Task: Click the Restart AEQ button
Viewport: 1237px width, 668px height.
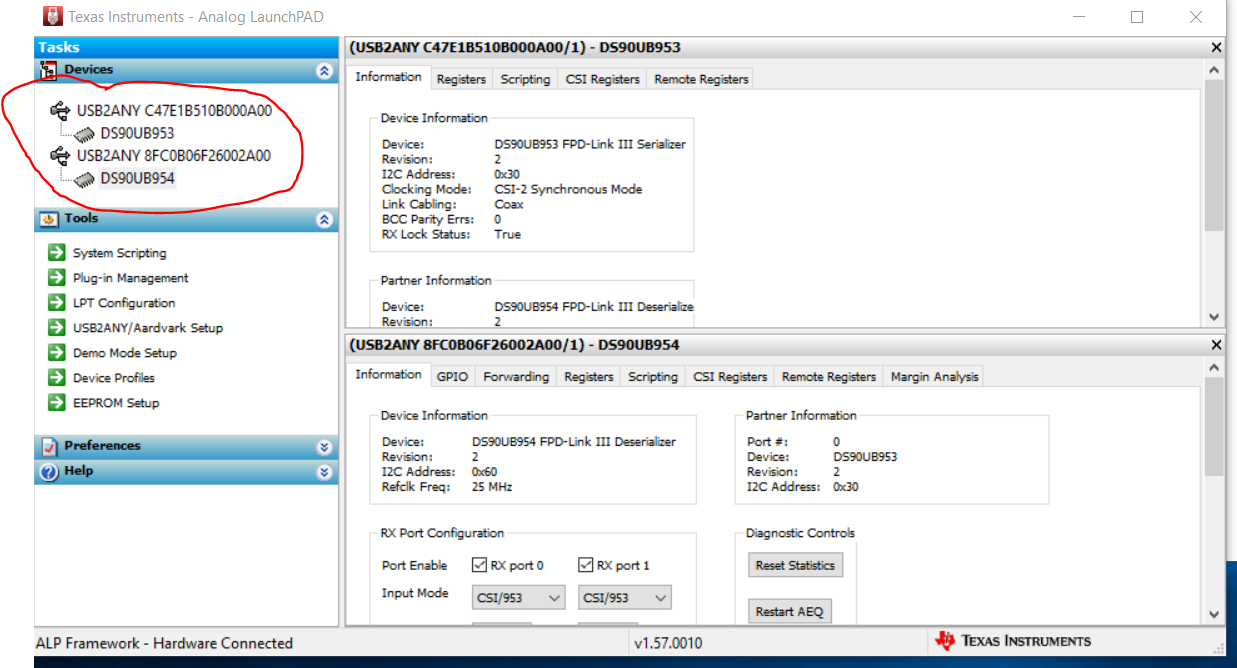Action: pos(789,611)
